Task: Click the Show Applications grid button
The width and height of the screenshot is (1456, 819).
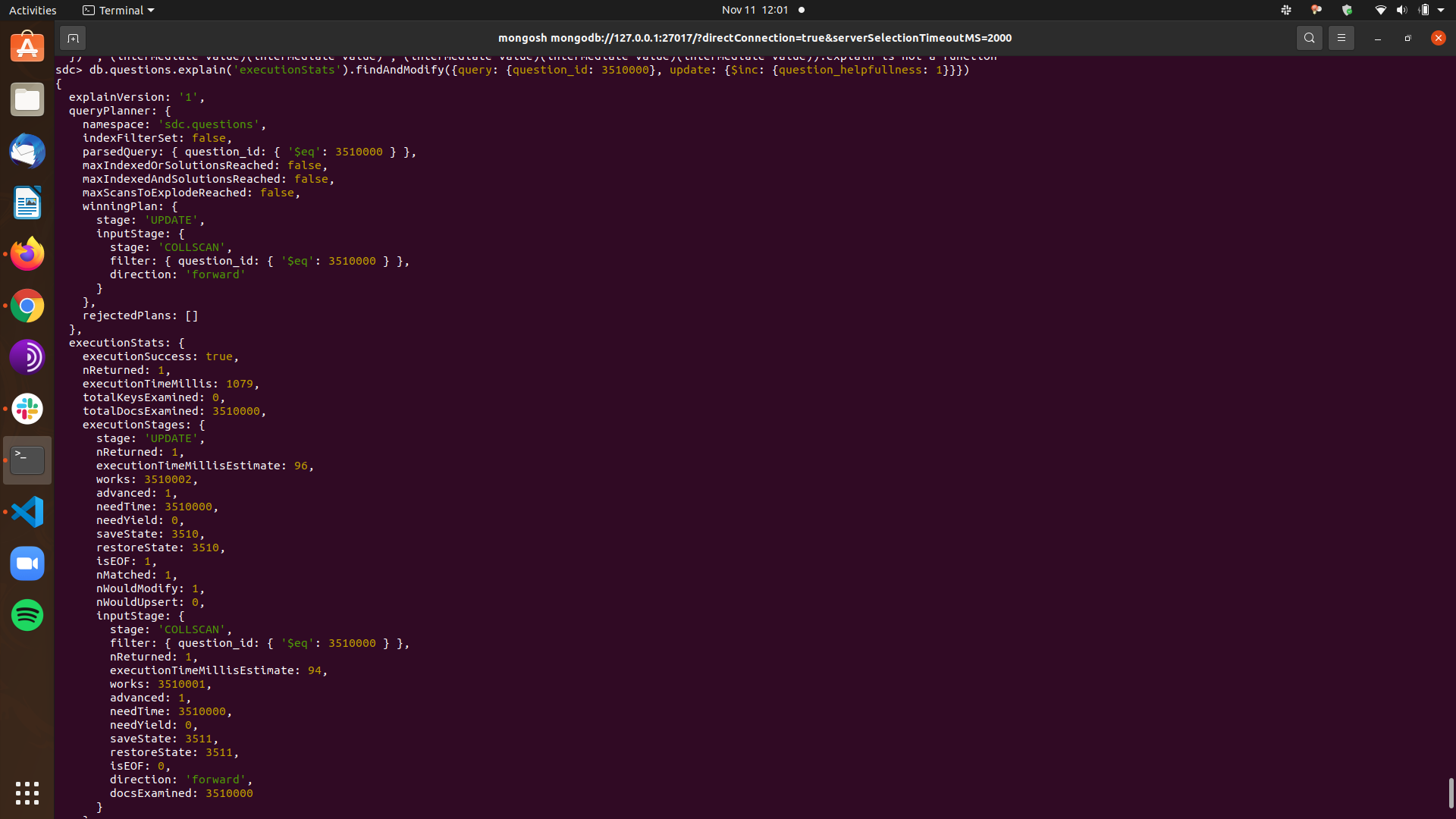Action: (27, 792)
